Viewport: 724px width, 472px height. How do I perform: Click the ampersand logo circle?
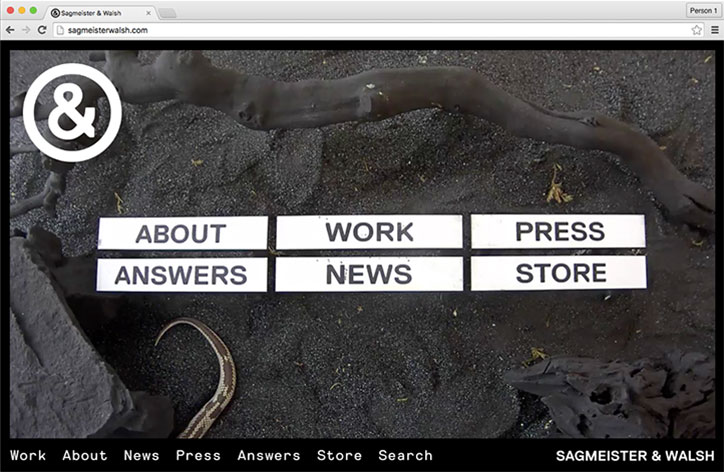pos(72,112)
